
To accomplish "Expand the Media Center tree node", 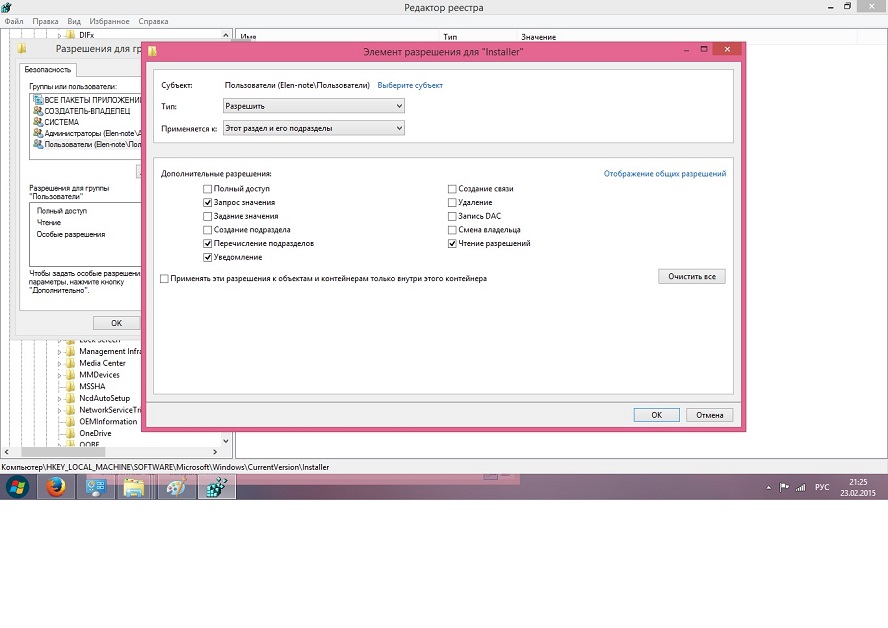I will pos(59,364).
